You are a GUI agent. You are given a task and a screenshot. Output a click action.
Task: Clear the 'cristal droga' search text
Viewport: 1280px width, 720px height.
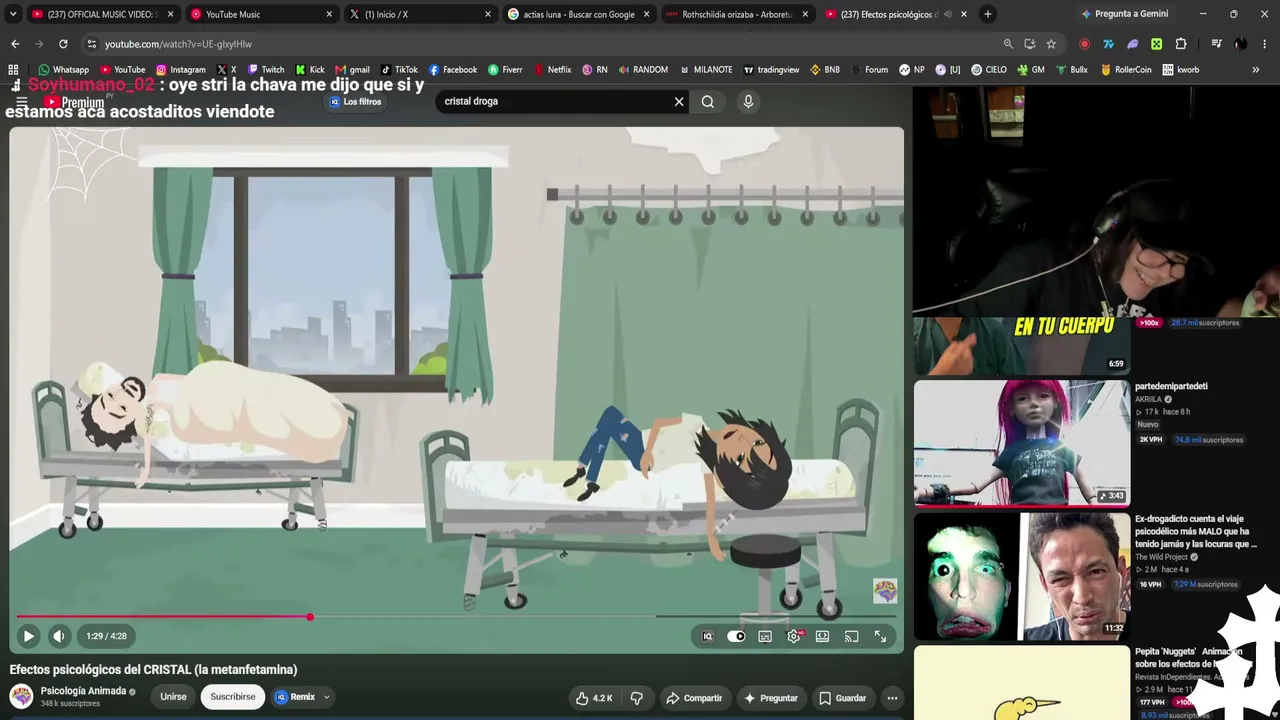click(x=679, y=101)
